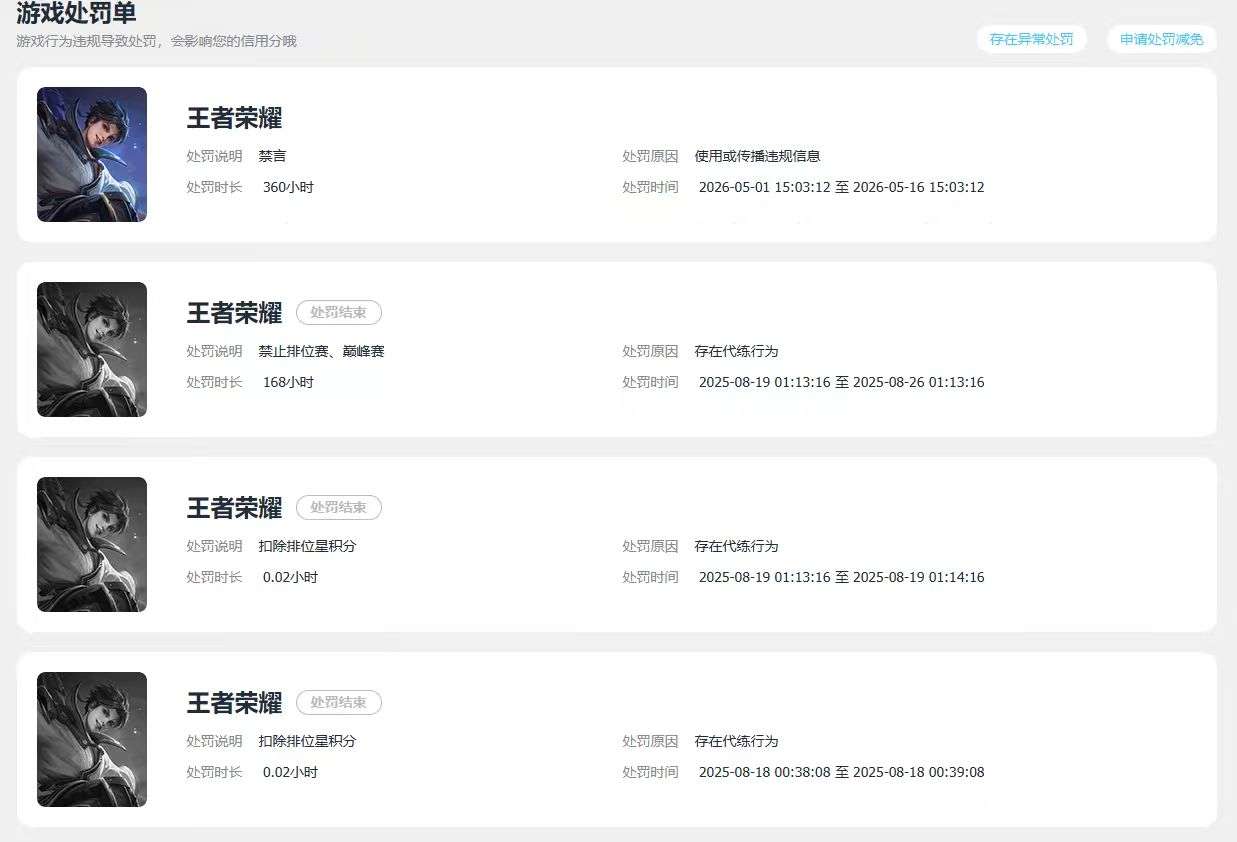Select the time range 2026-05-01 15:03:12 至 2026-05-16 15:03:12
This screenshot has height=842, width=1237.
[x=841, y=187]
